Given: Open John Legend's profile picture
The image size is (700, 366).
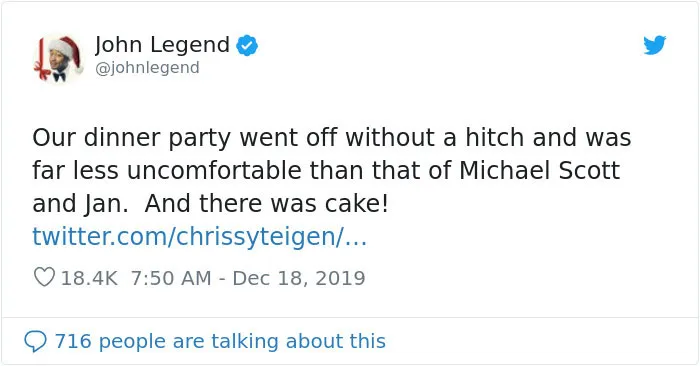Looking at the screenshot, I should click(x=58, y=58).
